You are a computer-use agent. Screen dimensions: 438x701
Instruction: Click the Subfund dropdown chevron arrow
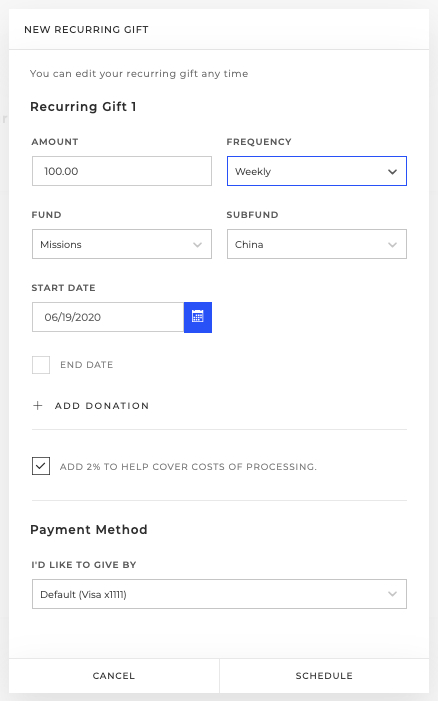[x=392, y=245]
